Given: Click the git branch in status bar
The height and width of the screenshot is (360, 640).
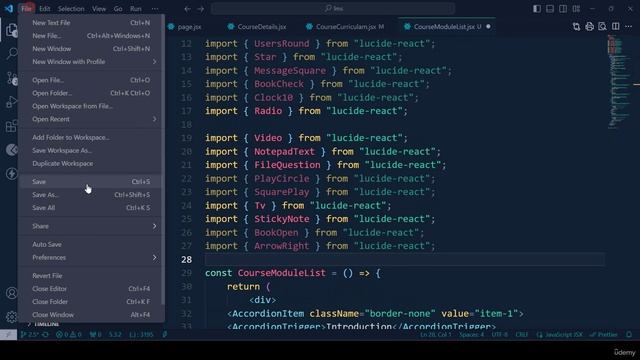Looking at the screenshot, I should click(x=30, y=335).
